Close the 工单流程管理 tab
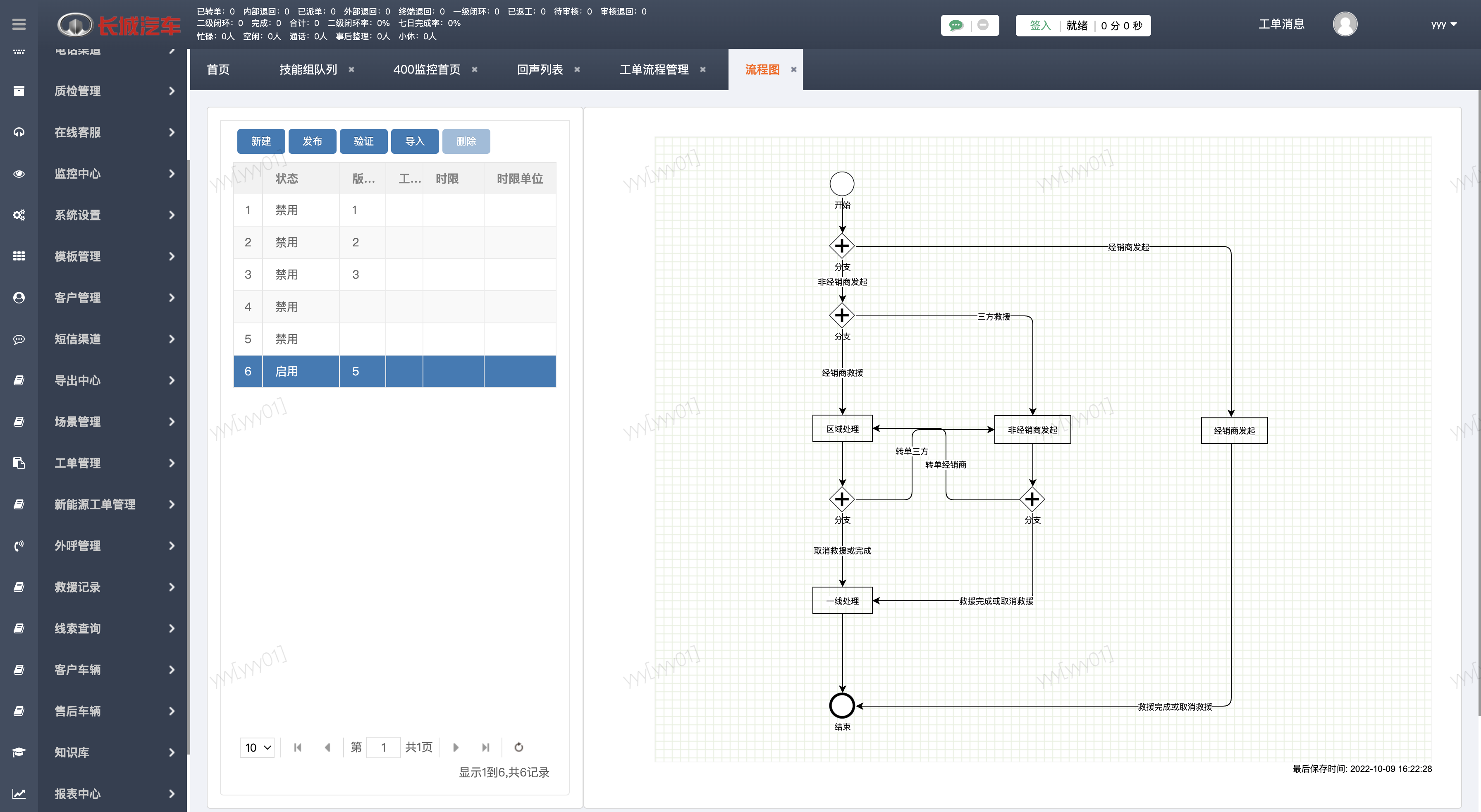The height and width of the screenshot is (812, 1481). tap(702, 69)
